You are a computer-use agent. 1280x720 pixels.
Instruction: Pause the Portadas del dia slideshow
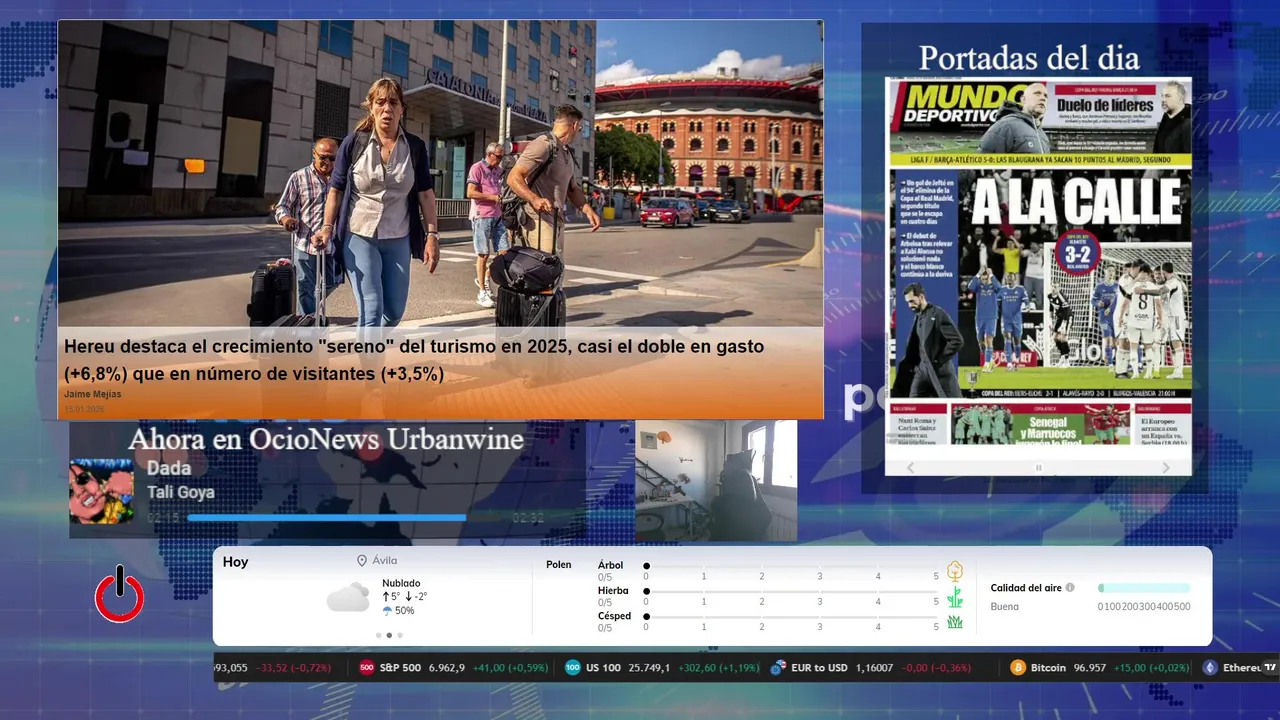[1038, 467]
